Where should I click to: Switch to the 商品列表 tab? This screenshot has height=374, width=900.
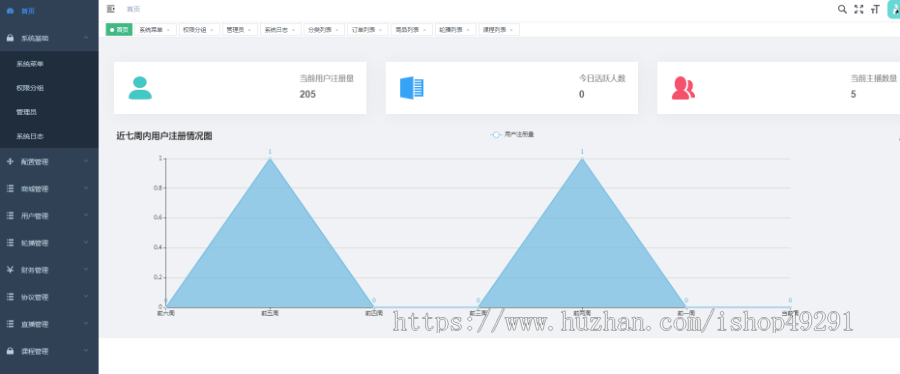pos(412,30)
